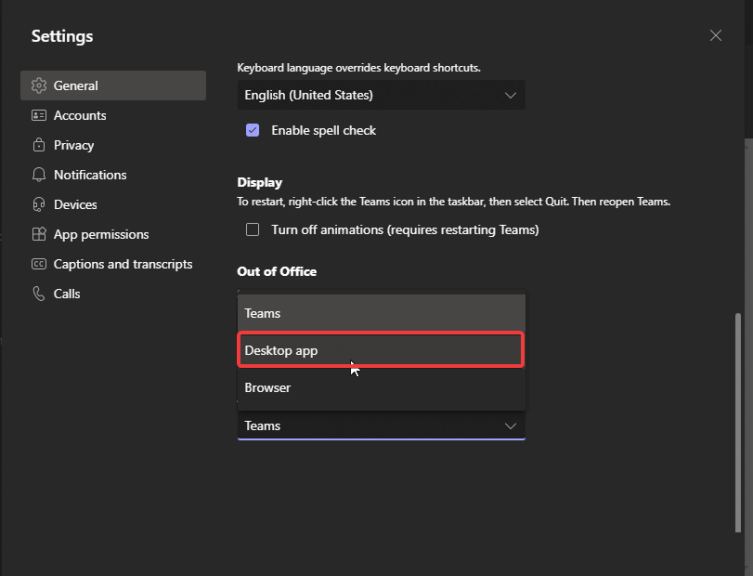Click the Accounts card icon
Screen dimensions: 753x576
(x=39, y=115)
